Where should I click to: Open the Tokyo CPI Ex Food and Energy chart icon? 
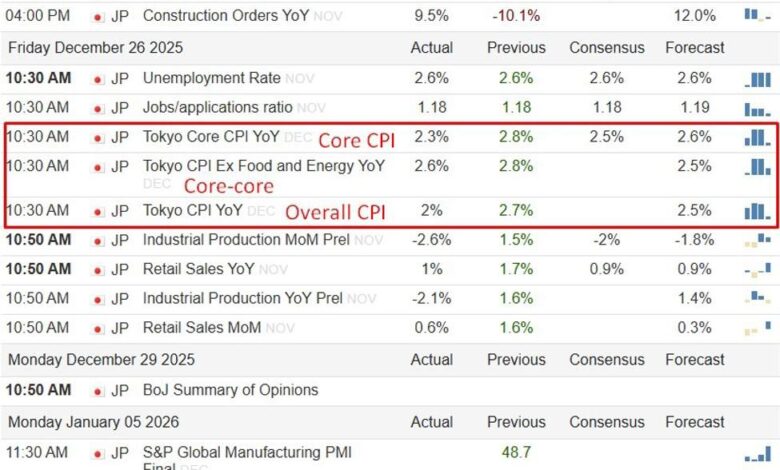(x=757, y=166)
